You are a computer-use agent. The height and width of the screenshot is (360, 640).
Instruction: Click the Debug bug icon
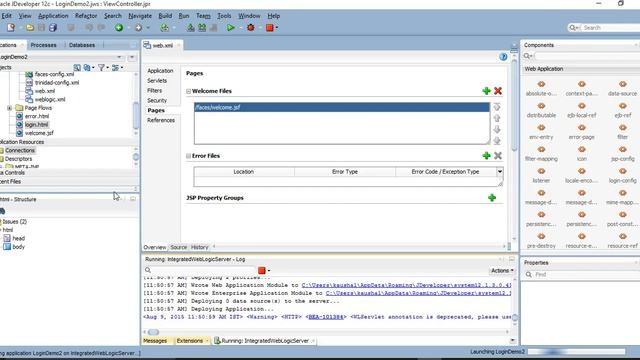click(250, 28)
